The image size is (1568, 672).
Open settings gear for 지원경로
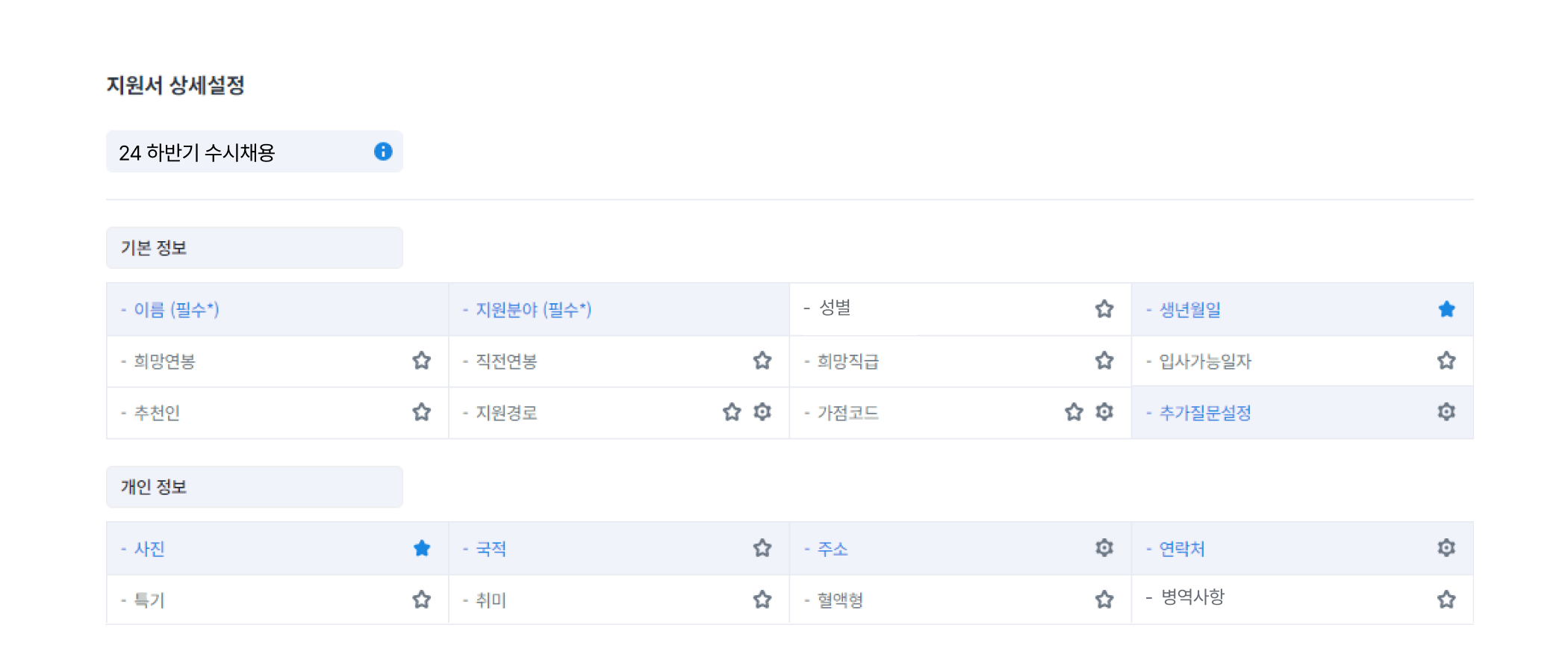(762, 411)
